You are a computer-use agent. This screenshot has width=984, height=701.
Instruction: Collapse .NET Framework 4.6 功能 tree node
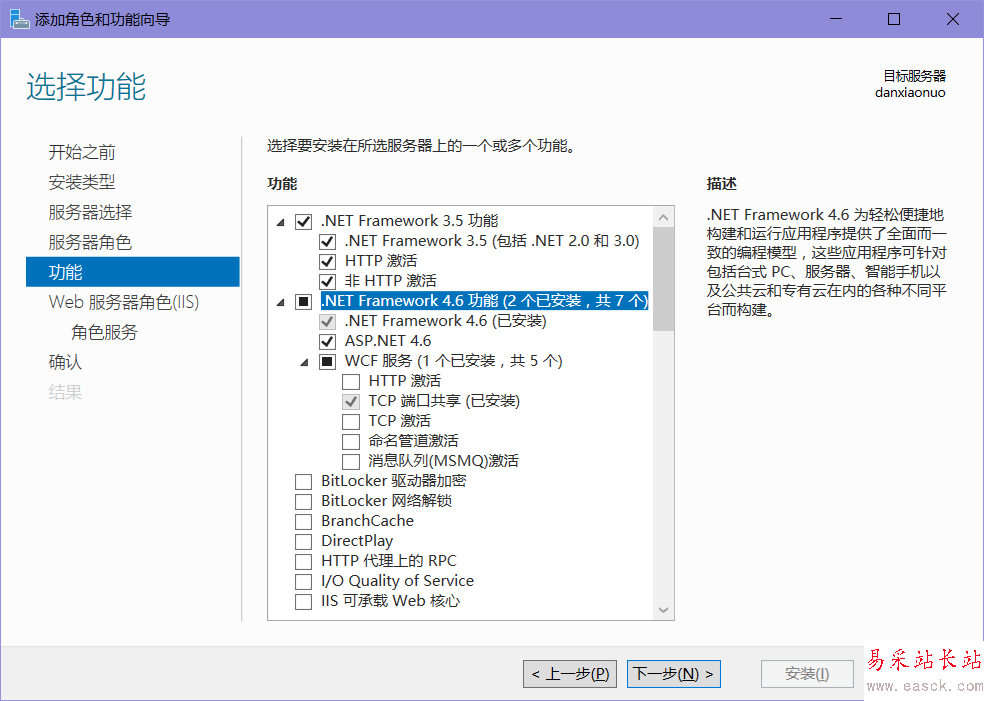click(x=281, y=302)
